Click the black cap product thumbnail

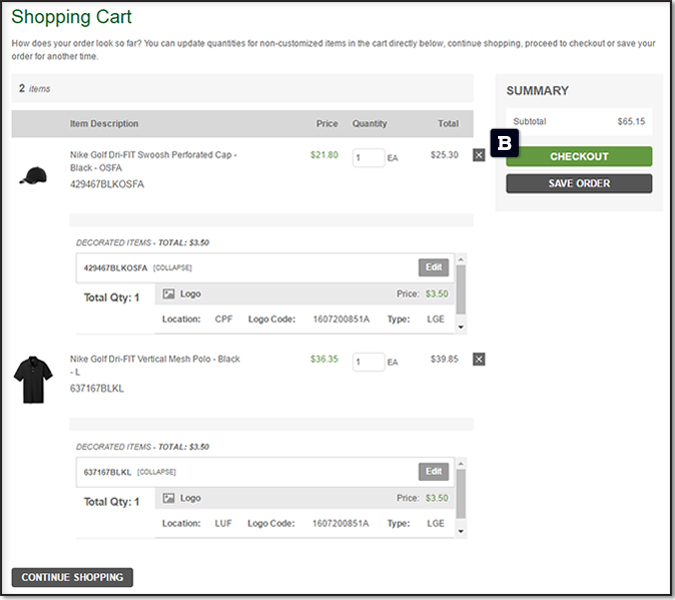click(33, 176)
